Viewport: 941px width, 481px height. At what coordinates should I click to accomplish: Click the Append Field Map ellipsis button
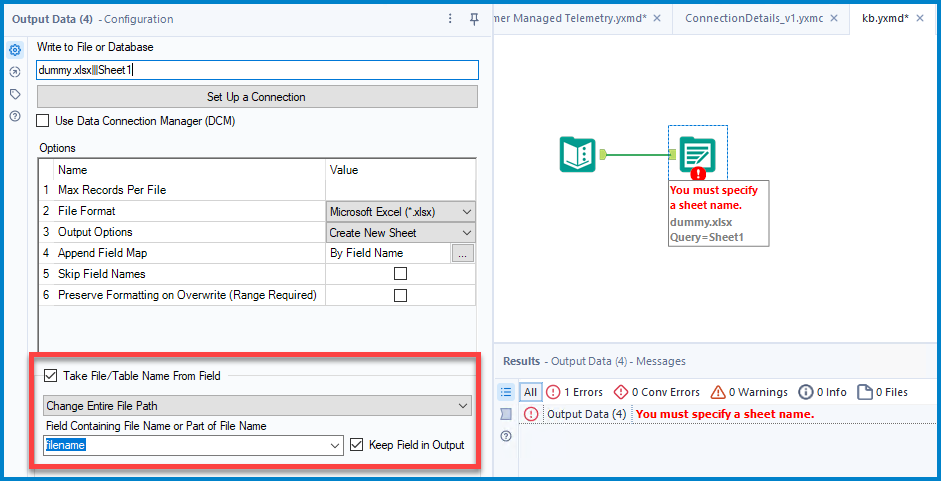pyautogui.click(x=462, y=254)
